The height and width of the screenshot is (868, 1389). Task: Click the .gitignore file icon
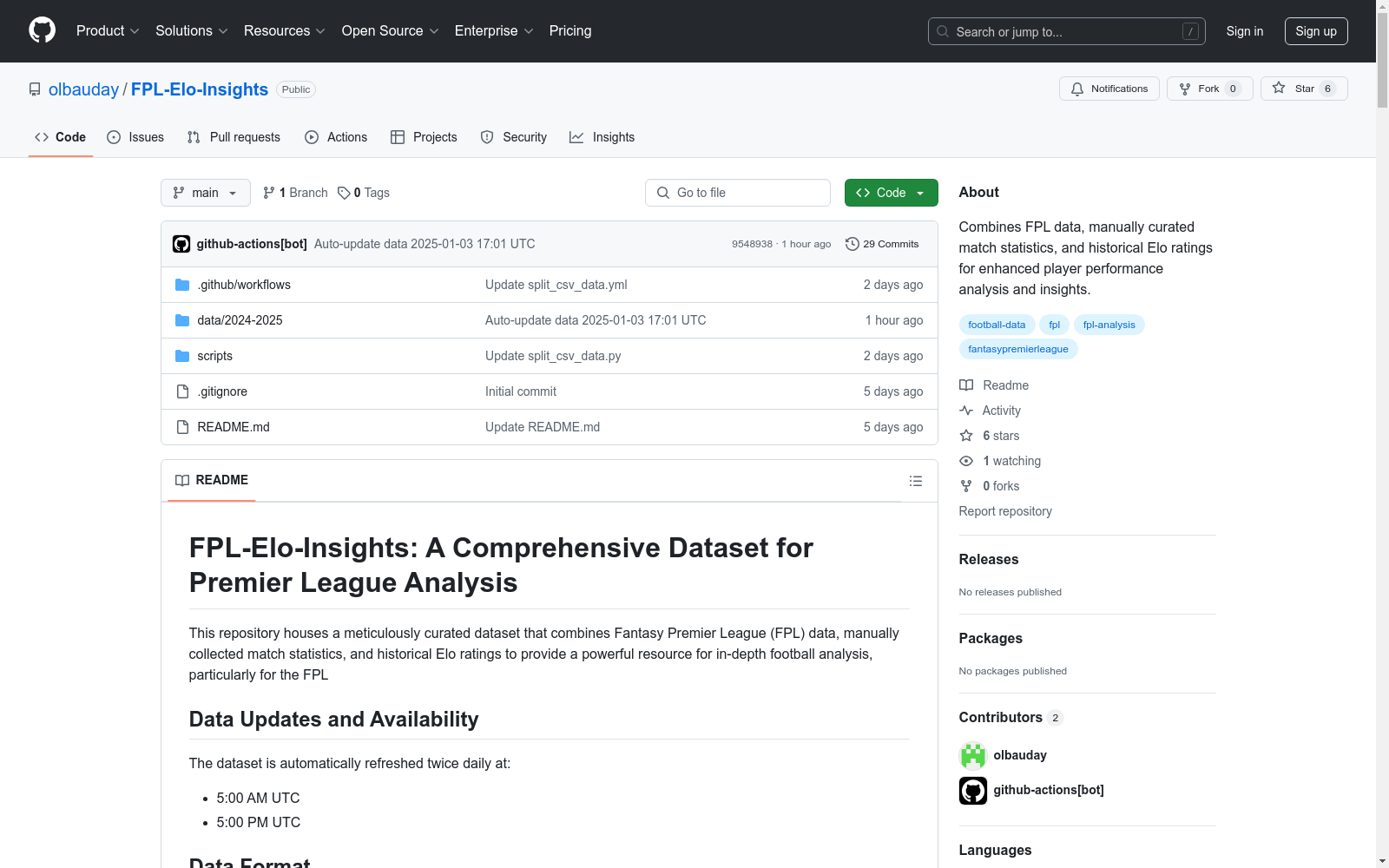point(182,391)
